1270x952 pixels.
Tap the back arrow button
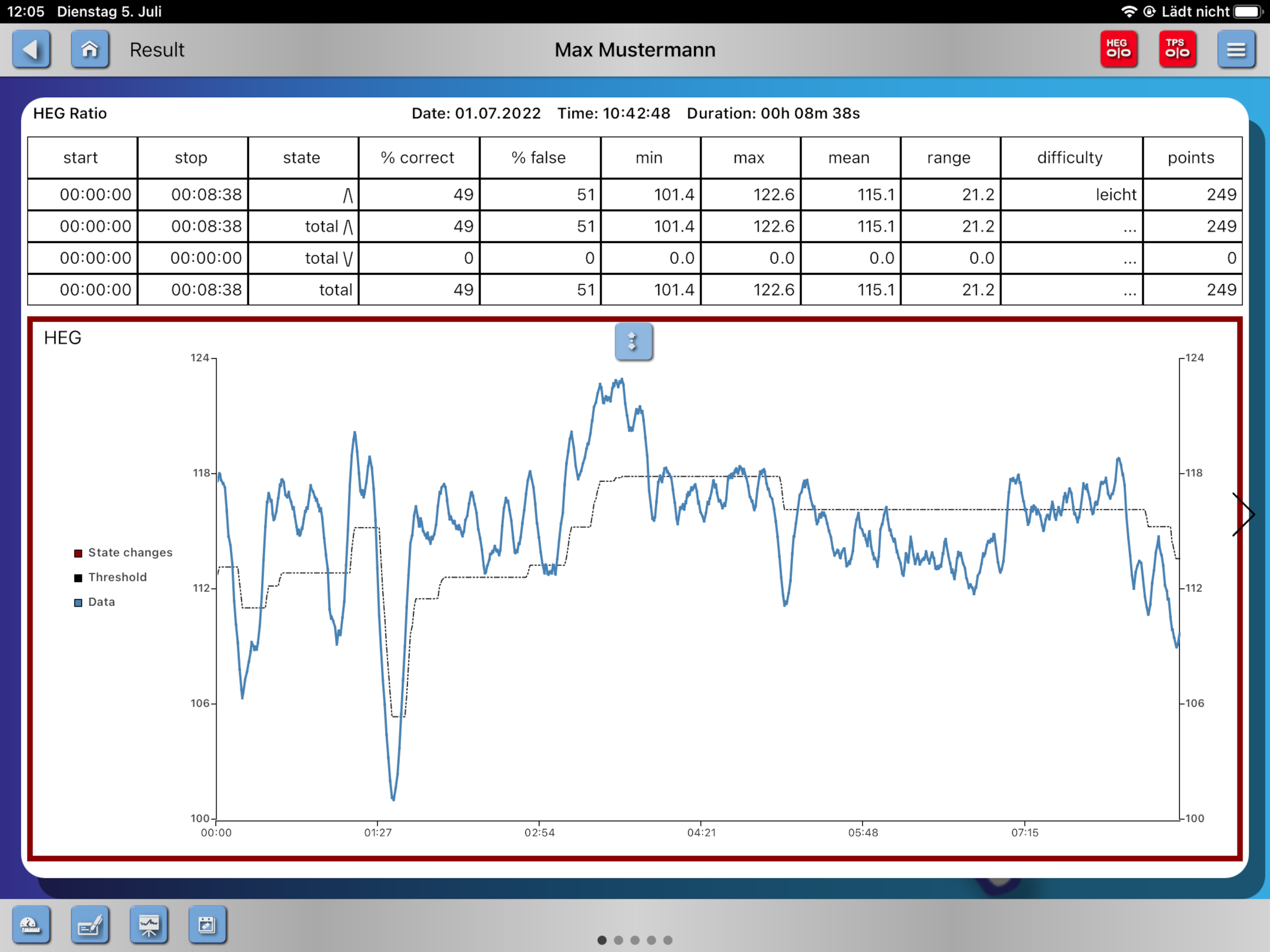tap(32, 50)
